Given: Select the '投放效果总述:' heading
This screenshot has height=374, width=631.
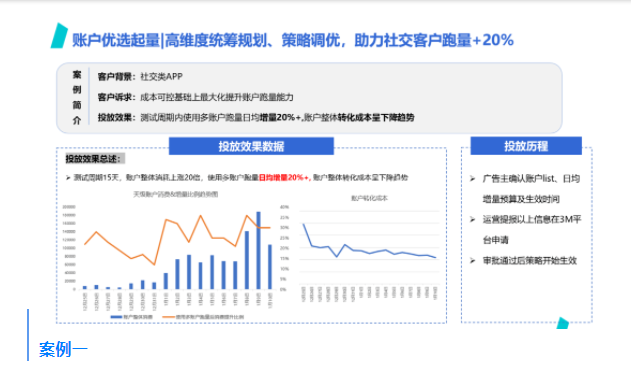Looking at the screenshot, I should coord(95,159).
